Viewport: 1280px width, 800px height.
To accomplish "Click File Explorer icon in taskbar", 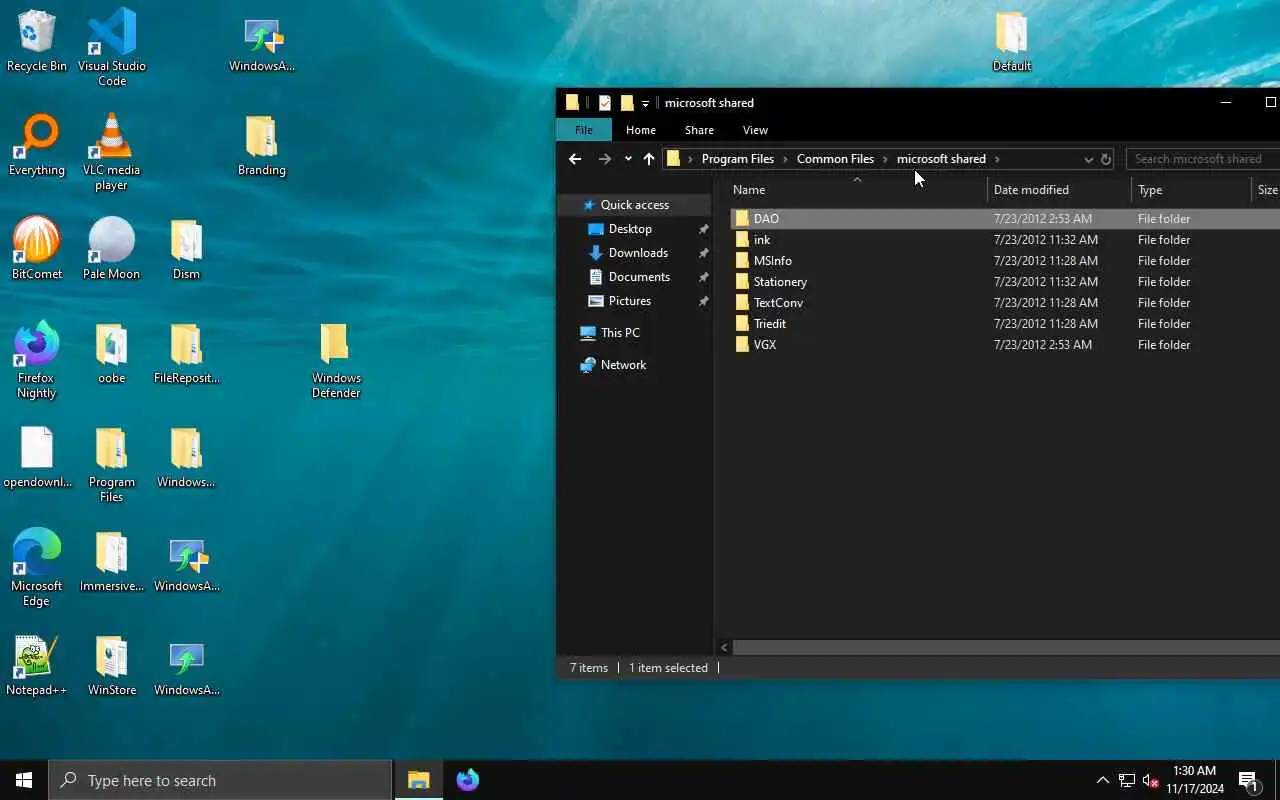I will point(418,780).
